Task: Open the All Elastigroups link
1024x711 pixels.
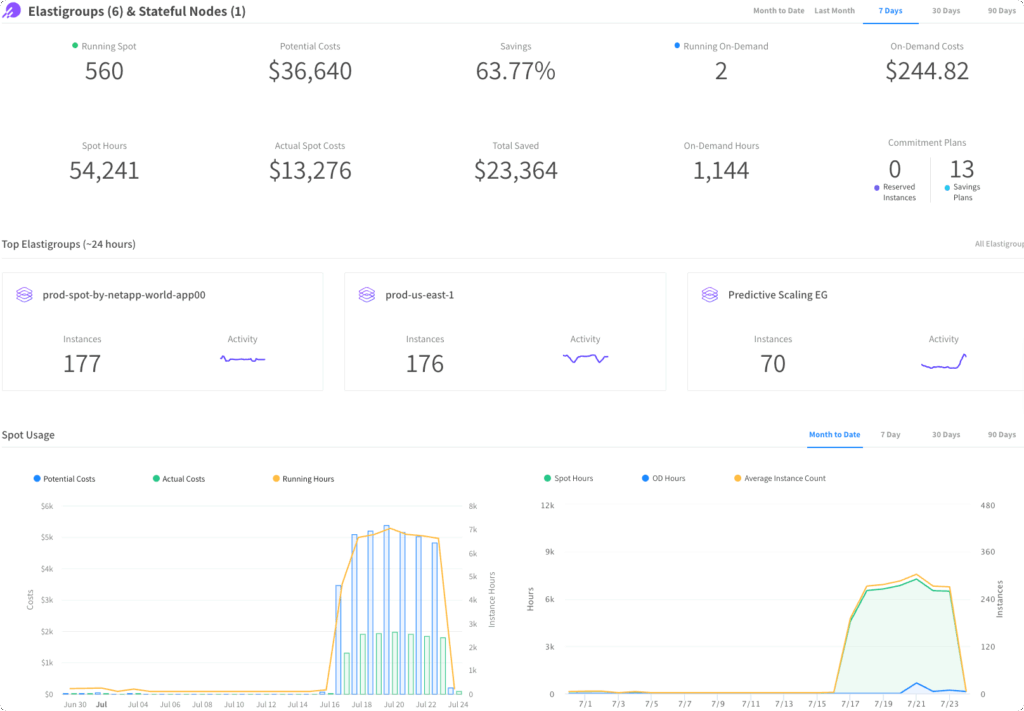Action: click(1002, 243)
